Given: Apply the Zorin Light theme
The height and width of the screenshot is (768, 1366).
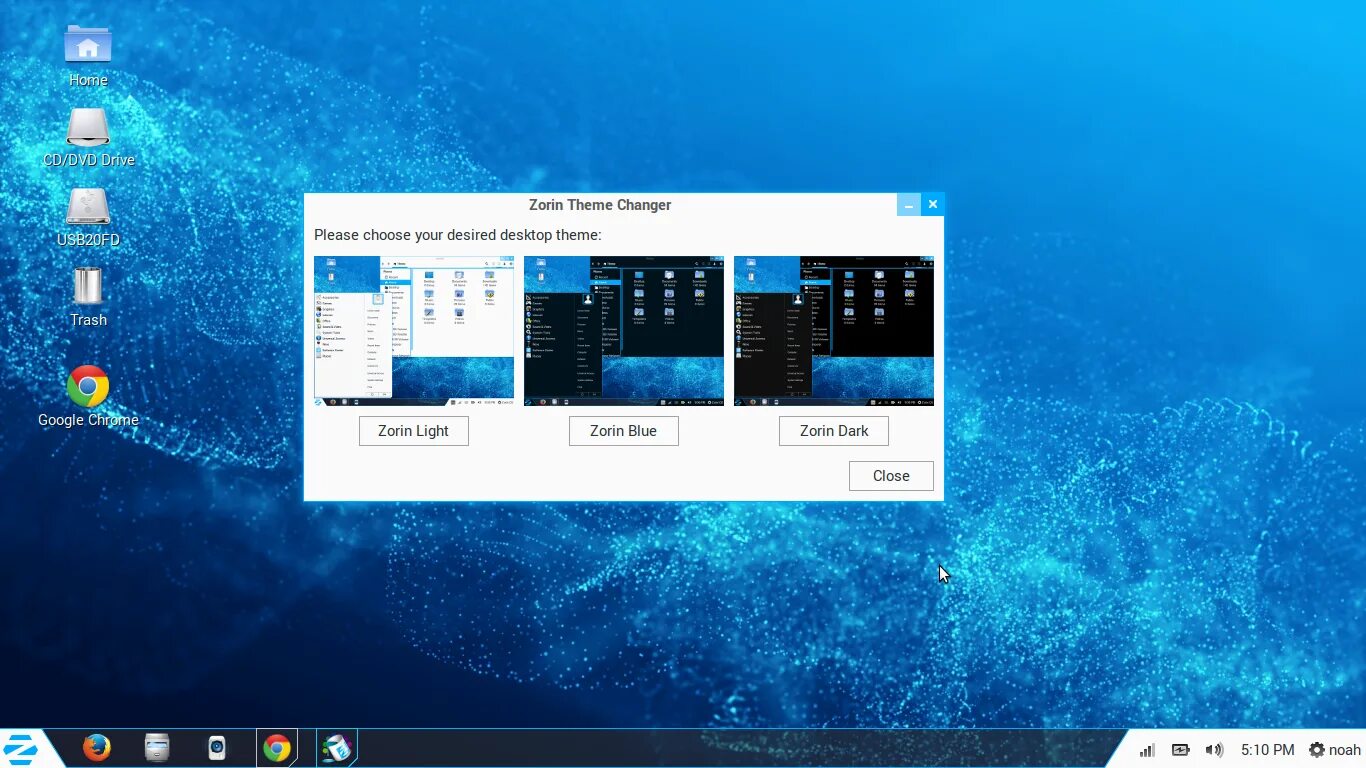Looking at the screenshot, I should (414, 431).
